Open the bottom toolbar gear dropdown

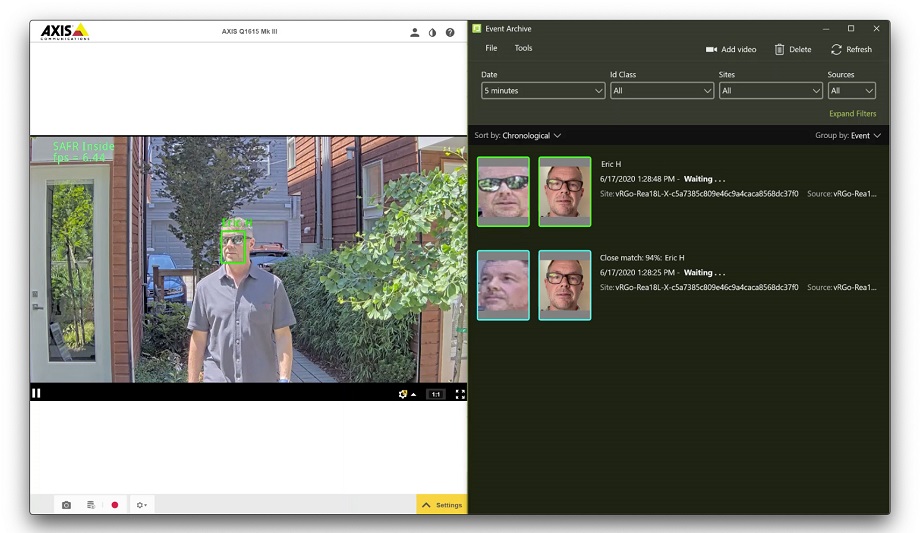pos(141,505)
